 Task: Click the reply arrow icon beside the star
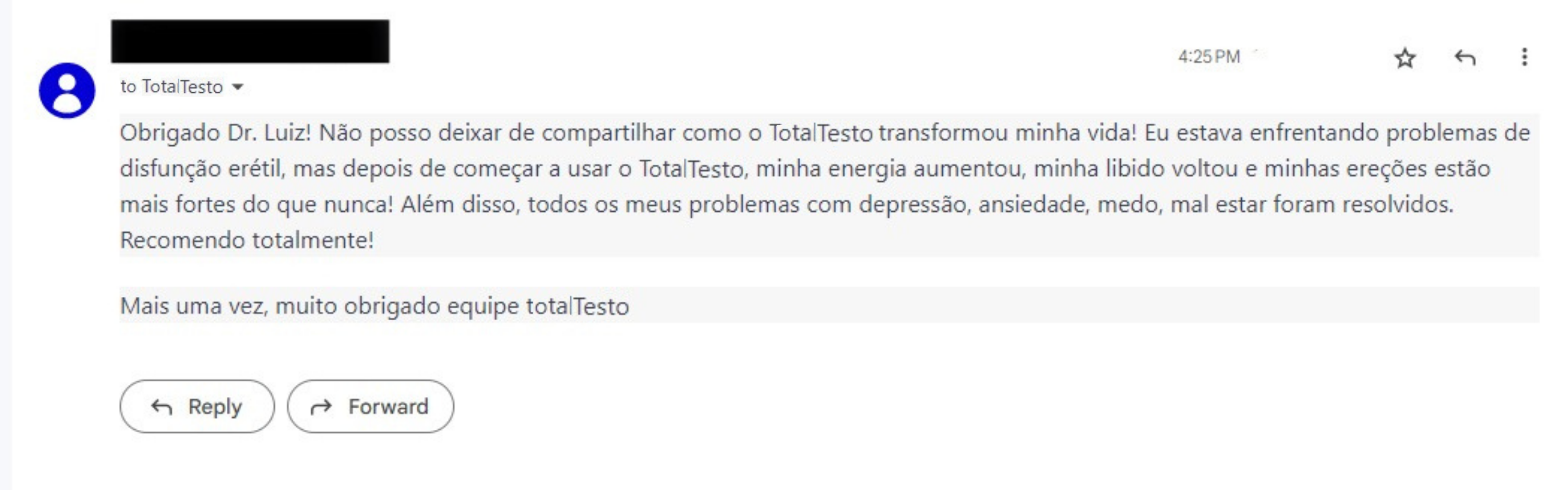tap(1465, 58)
